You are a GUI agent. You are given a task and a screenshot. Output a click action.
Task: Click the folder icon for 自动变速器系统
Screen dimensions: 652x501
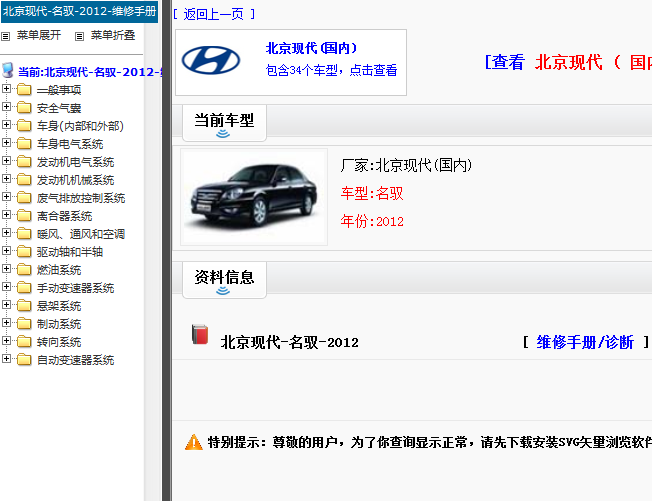[24, 360]
